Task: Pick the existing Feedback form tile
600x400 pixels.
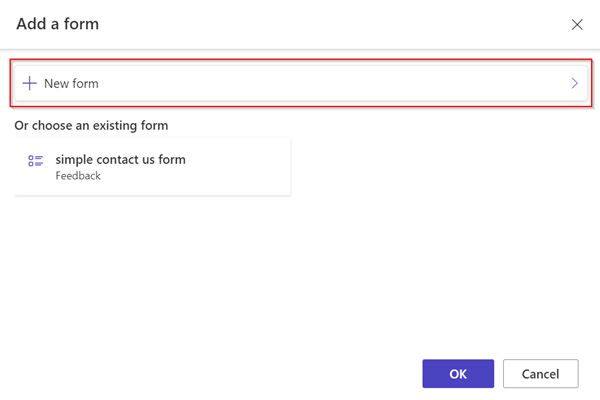Action: (x=152, y=167)
